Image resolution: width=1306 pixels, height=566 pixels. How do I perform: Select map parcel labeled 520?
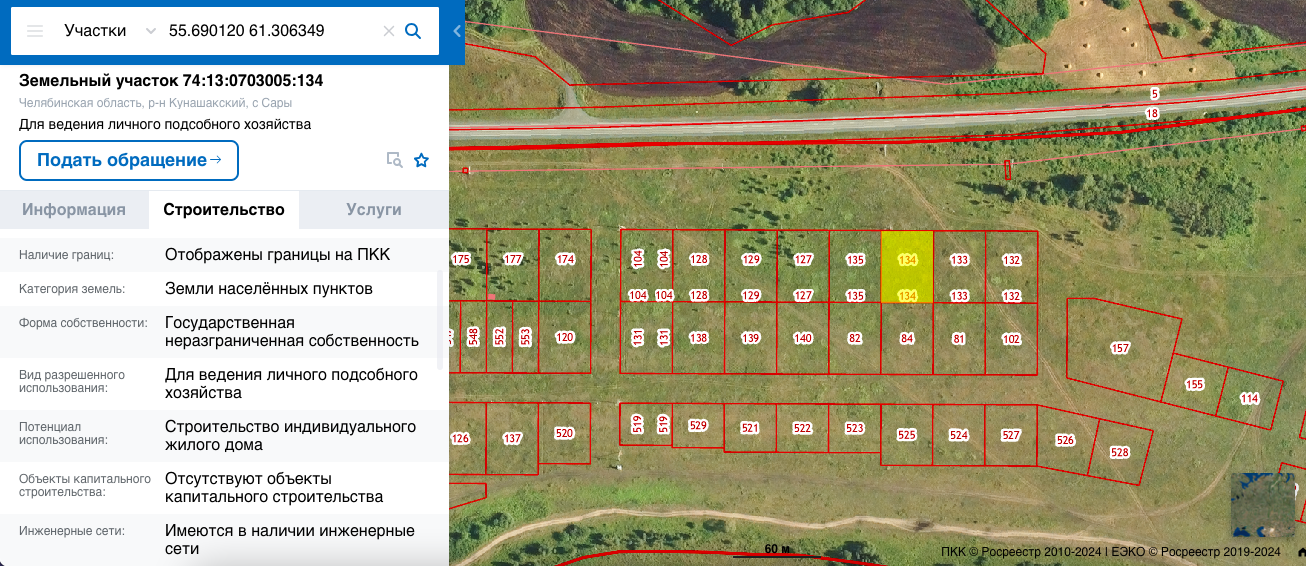pyautogui.click(x=565, y=433)
